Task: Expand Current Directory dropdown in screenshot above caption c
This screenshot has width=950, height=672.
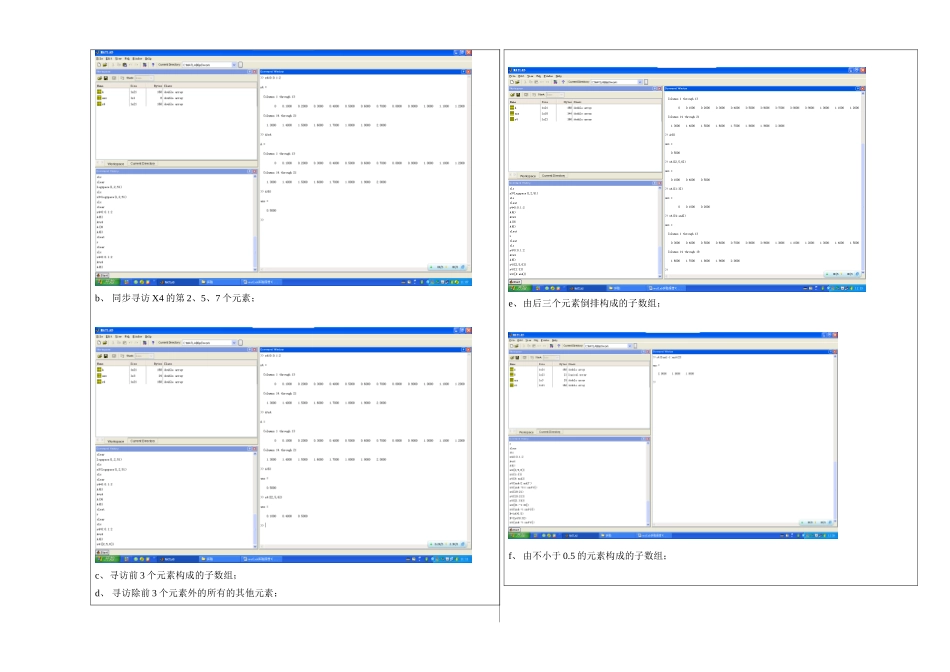Action: coord(234,342)
